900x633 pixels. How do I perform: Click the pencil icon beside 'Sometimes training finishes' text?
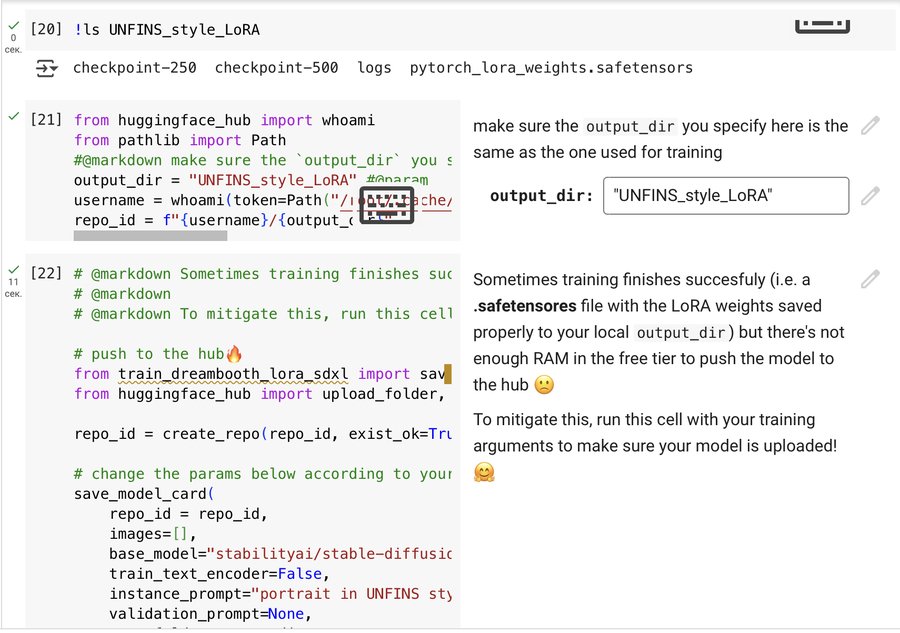(x=870, y=279)
